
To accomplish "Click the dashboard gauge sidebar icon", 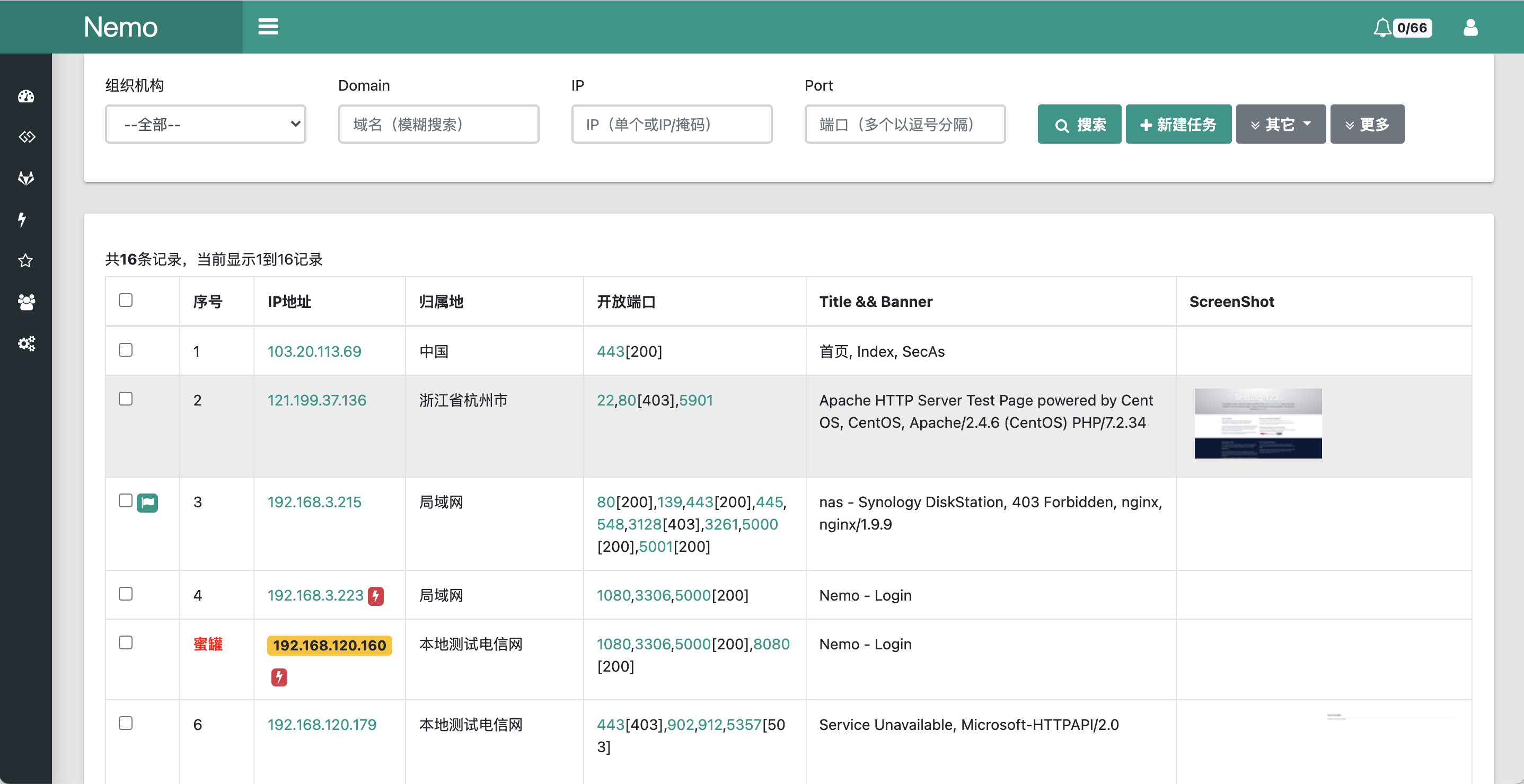I will [x=26, y=96].
